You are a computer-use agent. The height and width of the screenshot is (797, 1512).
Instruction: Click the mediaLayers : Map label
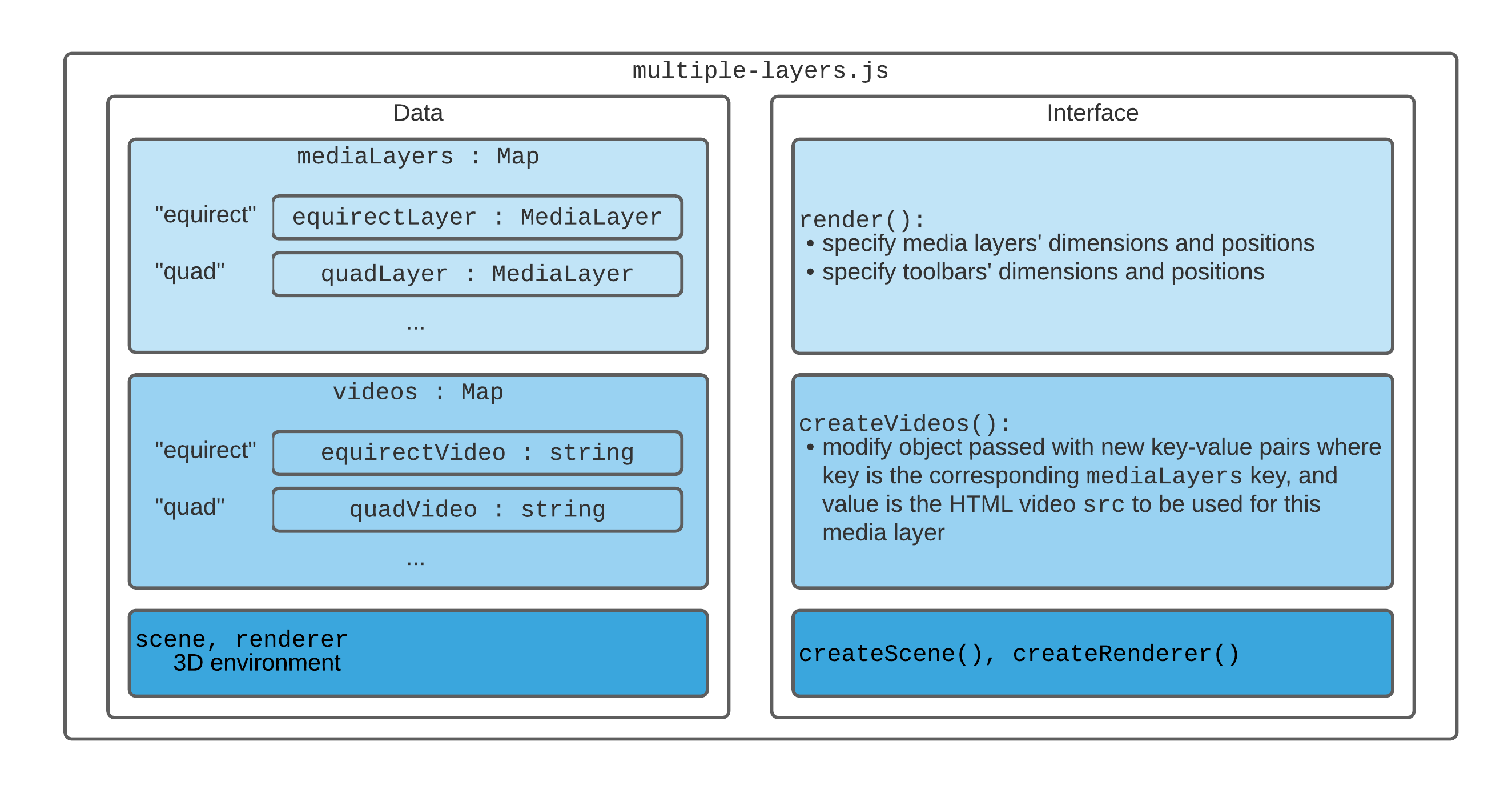point(418,156)
